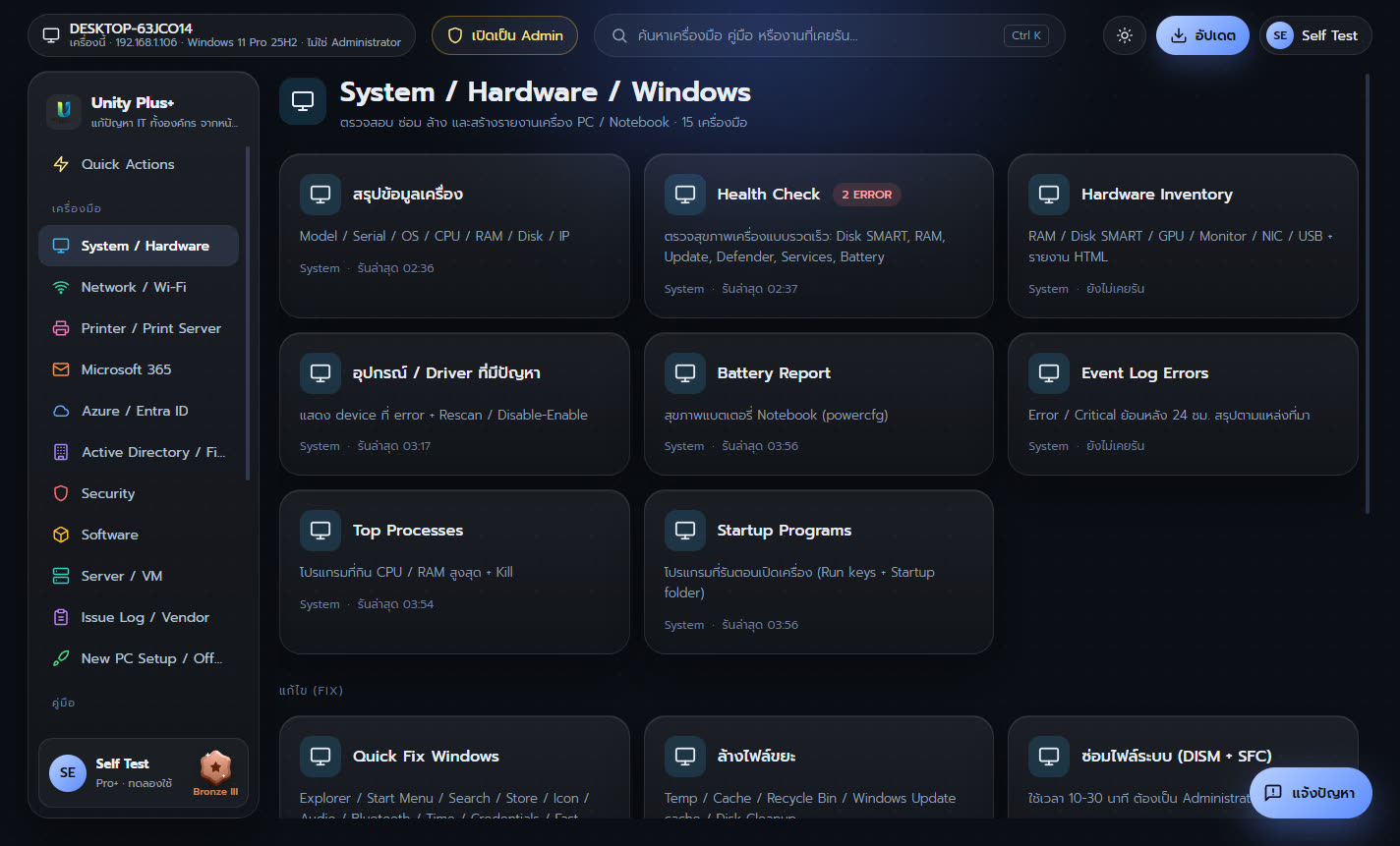This screenshot has height=846, width=1400.
Task: Click the Ctrl K shortcut hint
Action: point(1025,35)
